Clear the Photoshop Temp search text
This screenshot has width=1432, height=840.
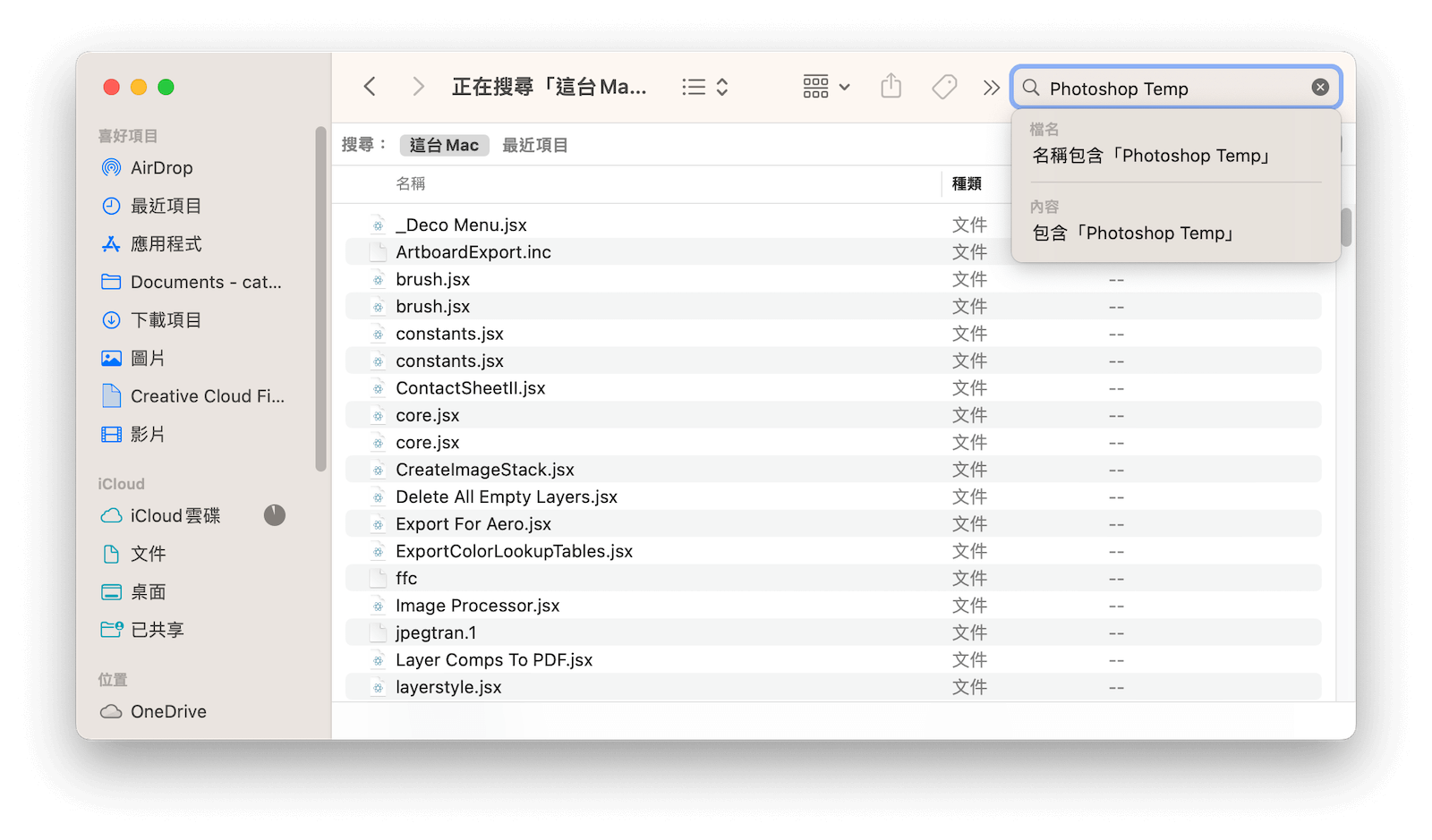tap(1320, 87)
